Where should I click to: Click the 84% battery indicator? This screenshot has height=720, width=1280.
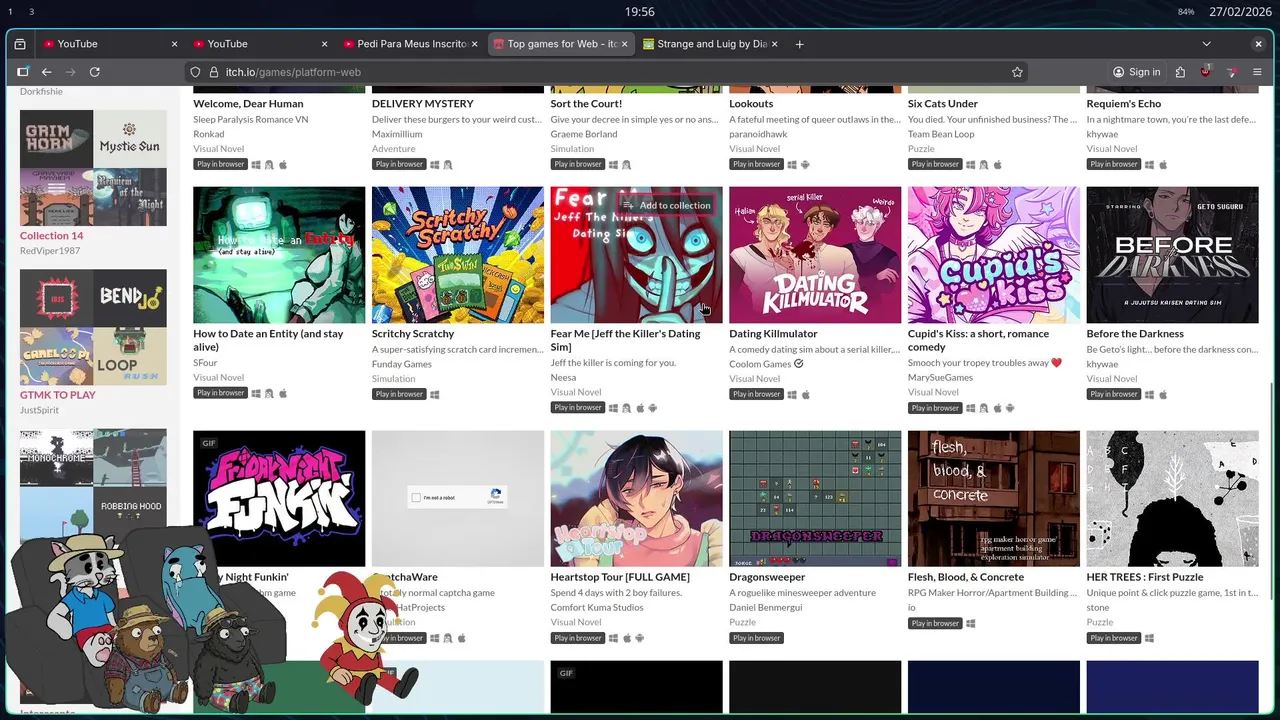pyautogui.click(x=1186, y=12)
